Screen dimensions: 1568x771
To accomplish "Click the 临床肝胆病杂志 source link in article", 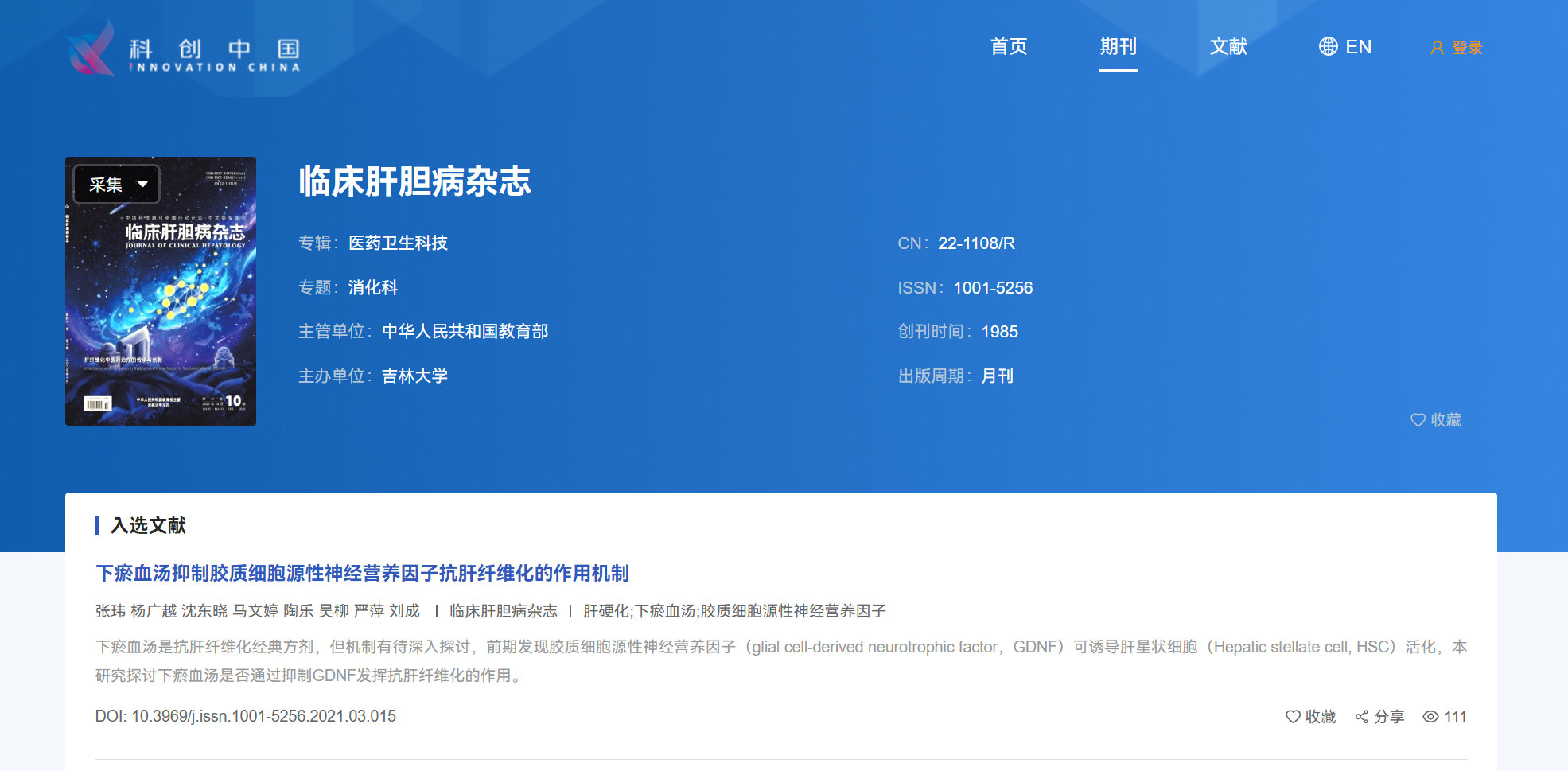I will [x=503, y=611].
